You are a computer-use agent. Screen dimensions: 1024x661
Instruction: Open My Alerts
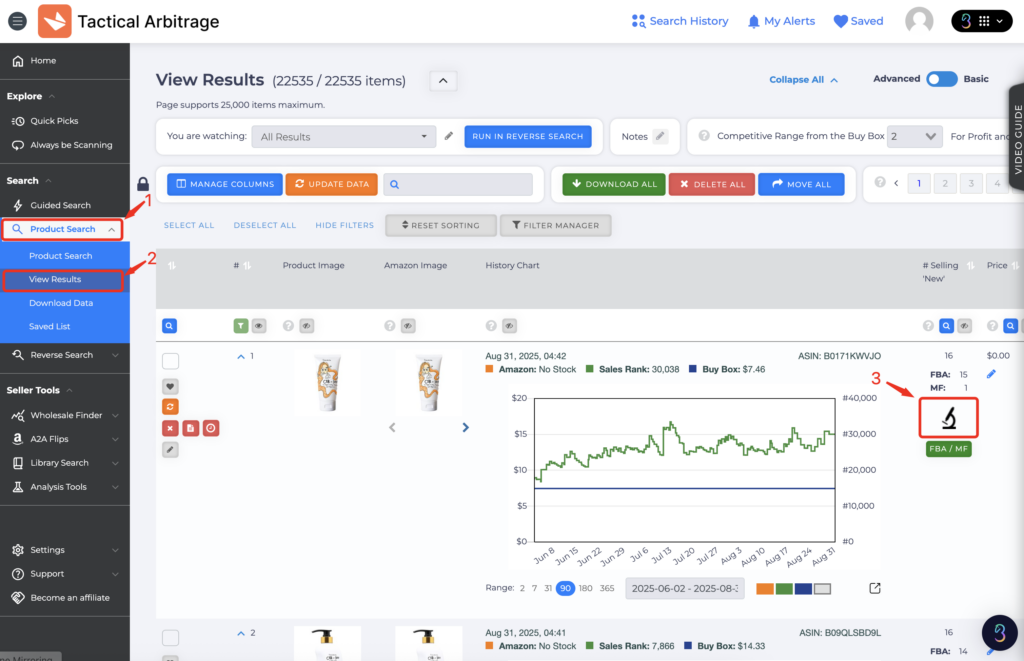(781, 21)
